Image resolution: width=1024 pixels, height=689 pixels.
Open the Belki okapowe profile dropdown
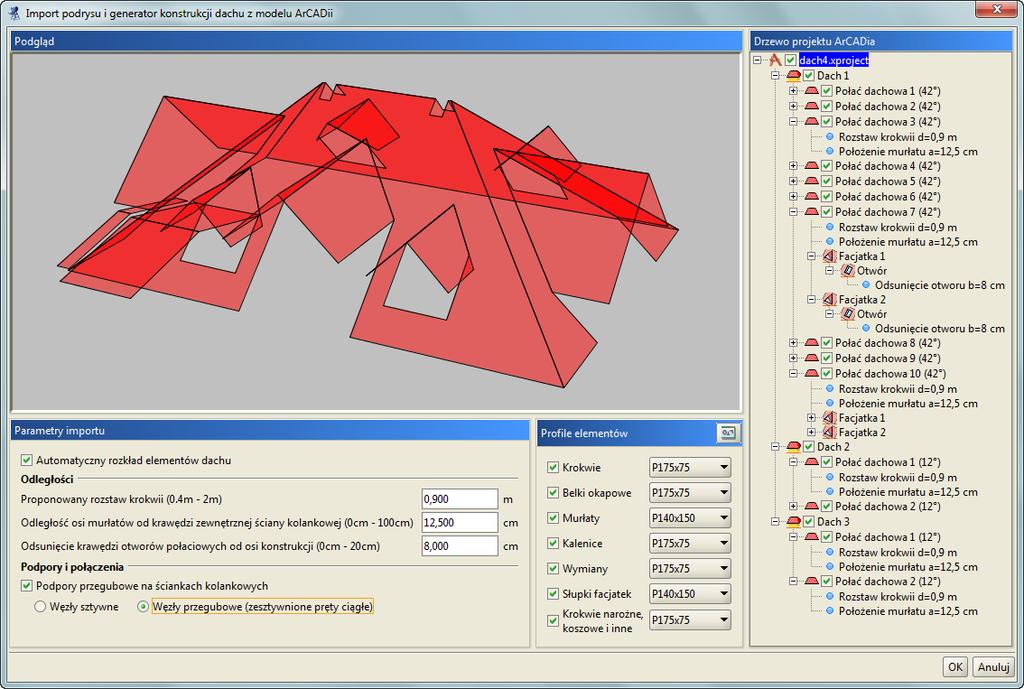point(690,493)
